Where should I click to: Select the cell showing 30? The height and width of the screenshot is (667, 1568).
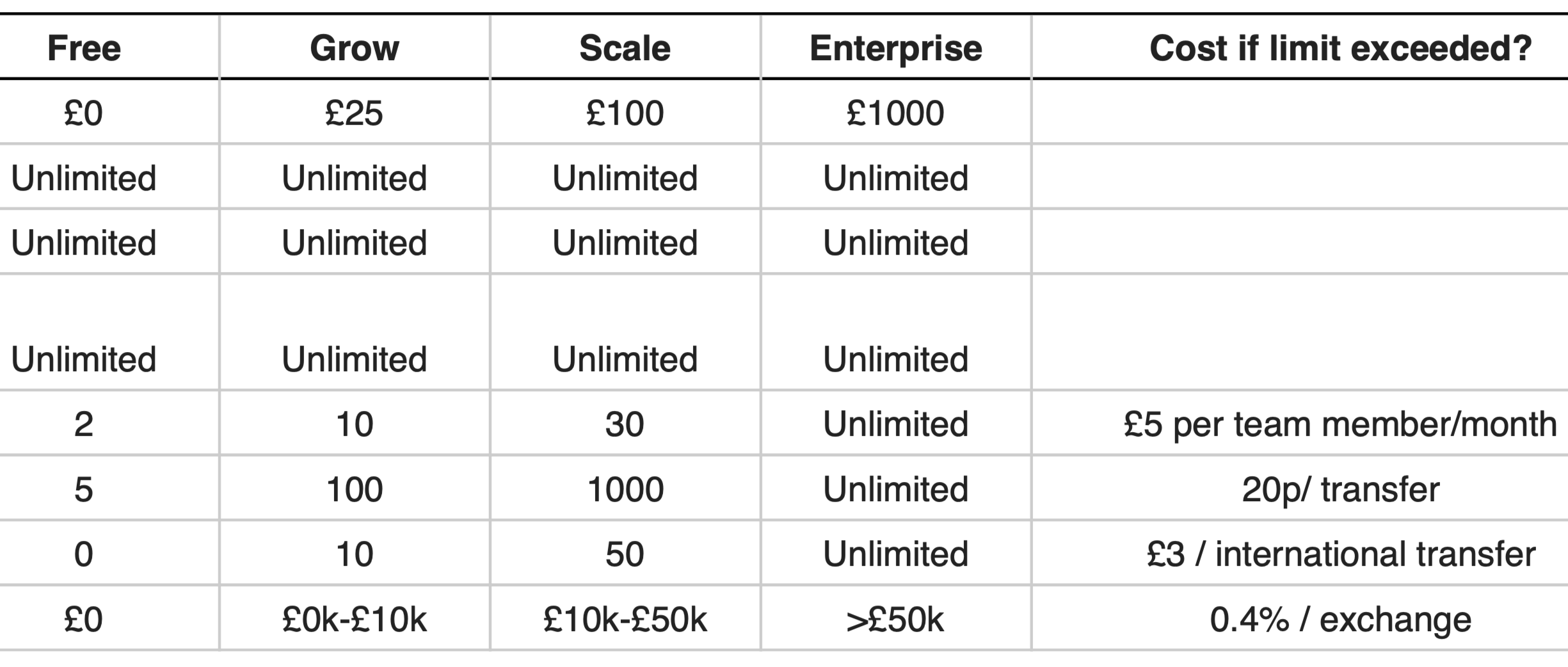tap(625, 424)
